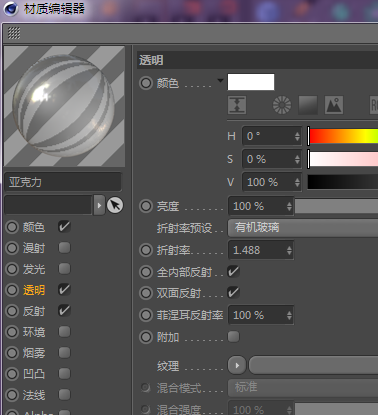Click the 附加 parameter animation dot
Image resolution: width=378 pixels, height=415 pixels.
[146, 337]
